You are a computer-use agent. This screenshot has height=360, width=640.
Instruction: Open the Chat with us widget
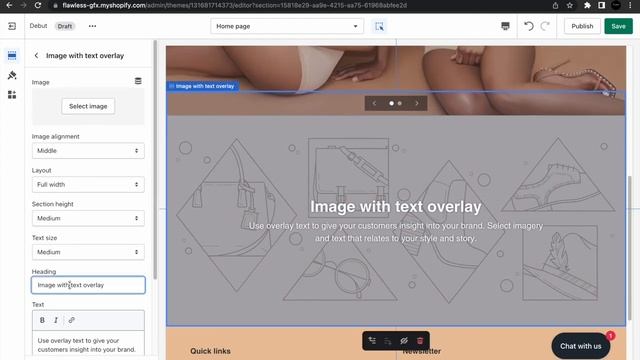[580, 346]
